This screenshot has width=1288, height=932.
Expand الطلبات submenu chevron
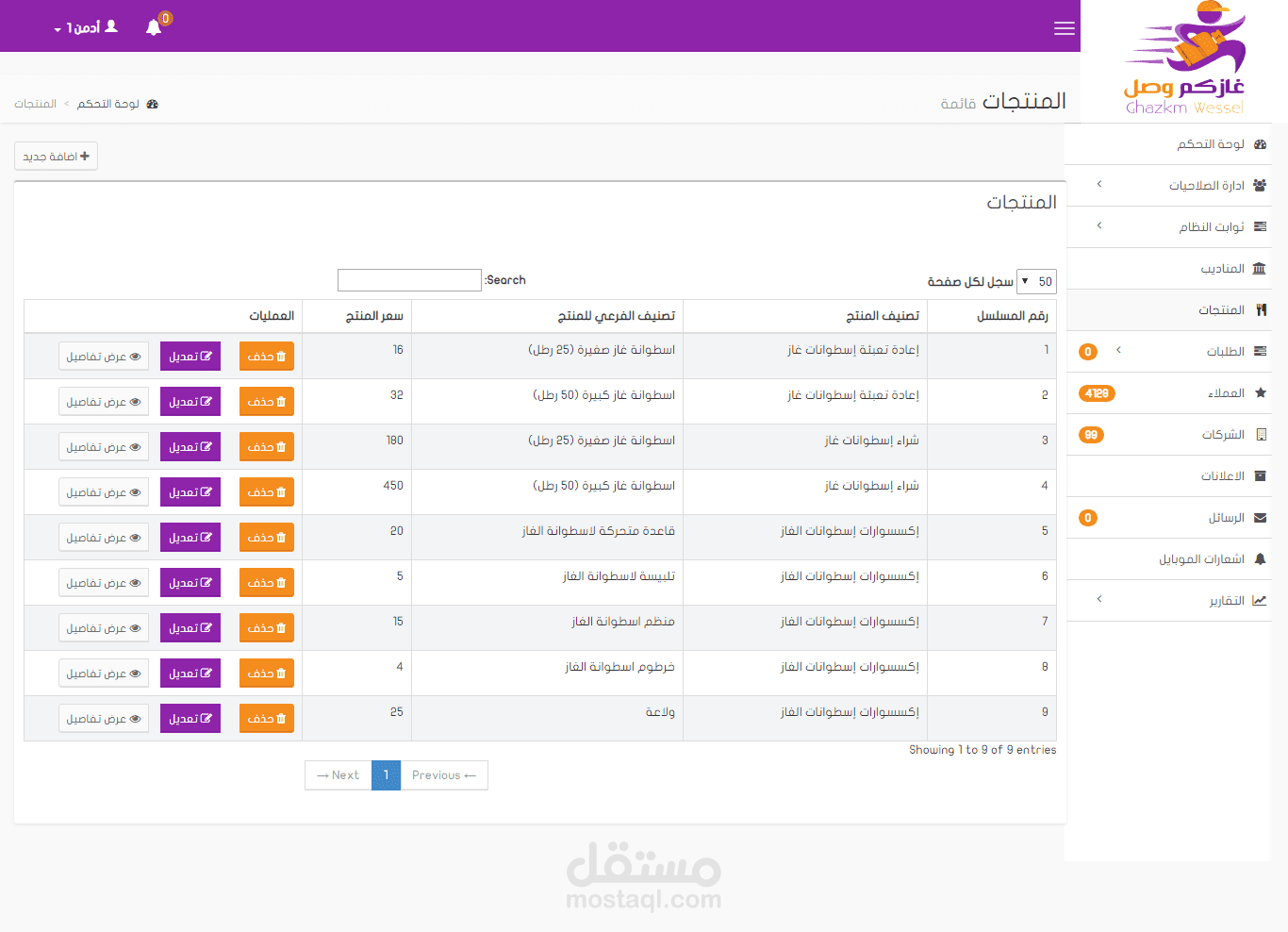pos(1118,350)
